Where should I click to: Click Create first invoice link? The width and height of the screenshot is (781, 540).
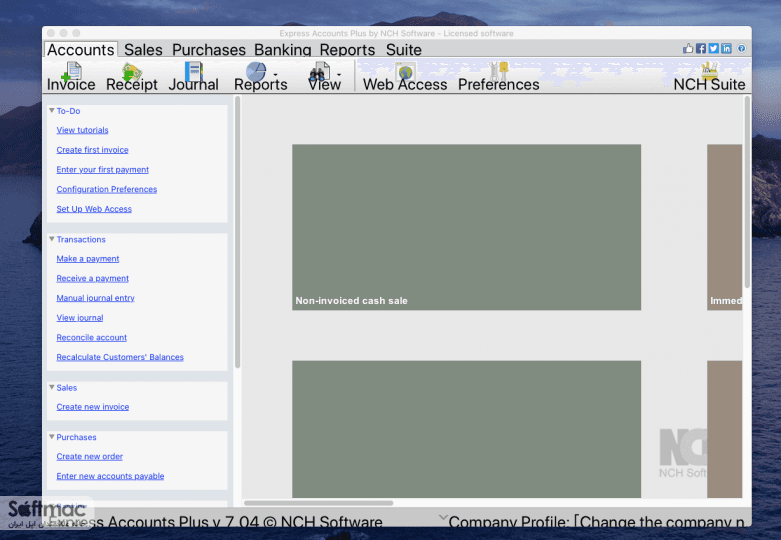(x=92, y=150)
